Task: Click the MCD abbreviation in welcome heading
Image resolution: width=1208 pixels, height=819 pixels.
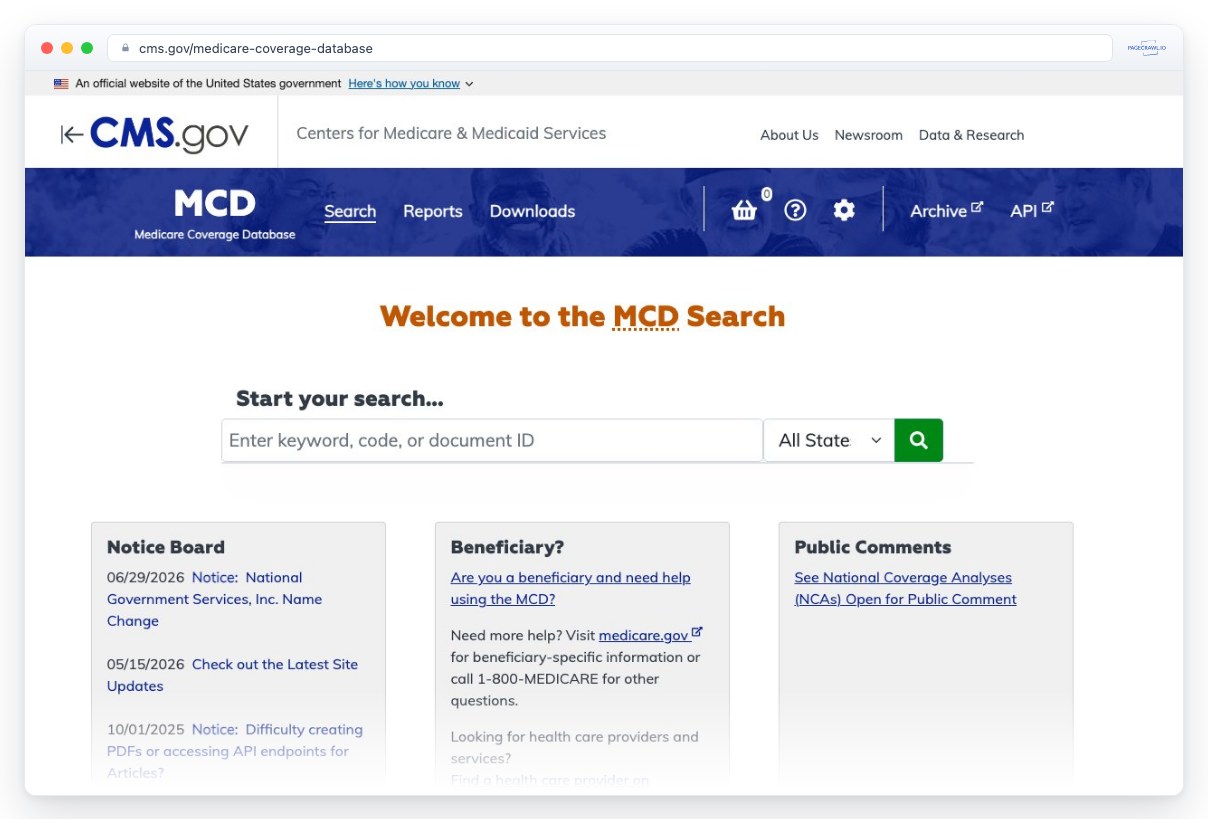Action: tap(645, 316)
